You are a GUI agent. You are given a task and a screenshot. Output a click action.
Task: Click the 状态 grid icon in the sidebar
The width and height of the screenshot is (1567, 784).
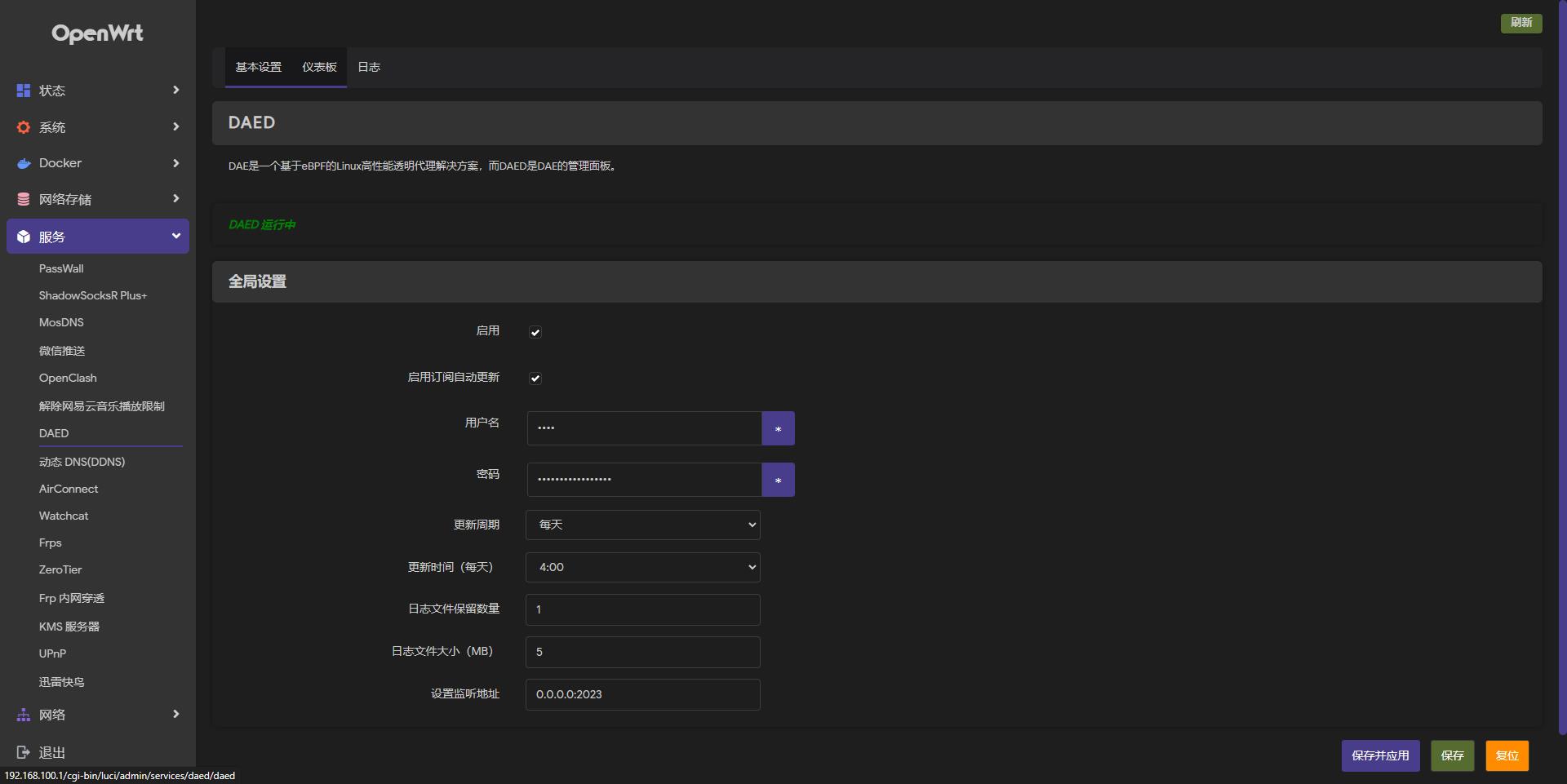24,91
